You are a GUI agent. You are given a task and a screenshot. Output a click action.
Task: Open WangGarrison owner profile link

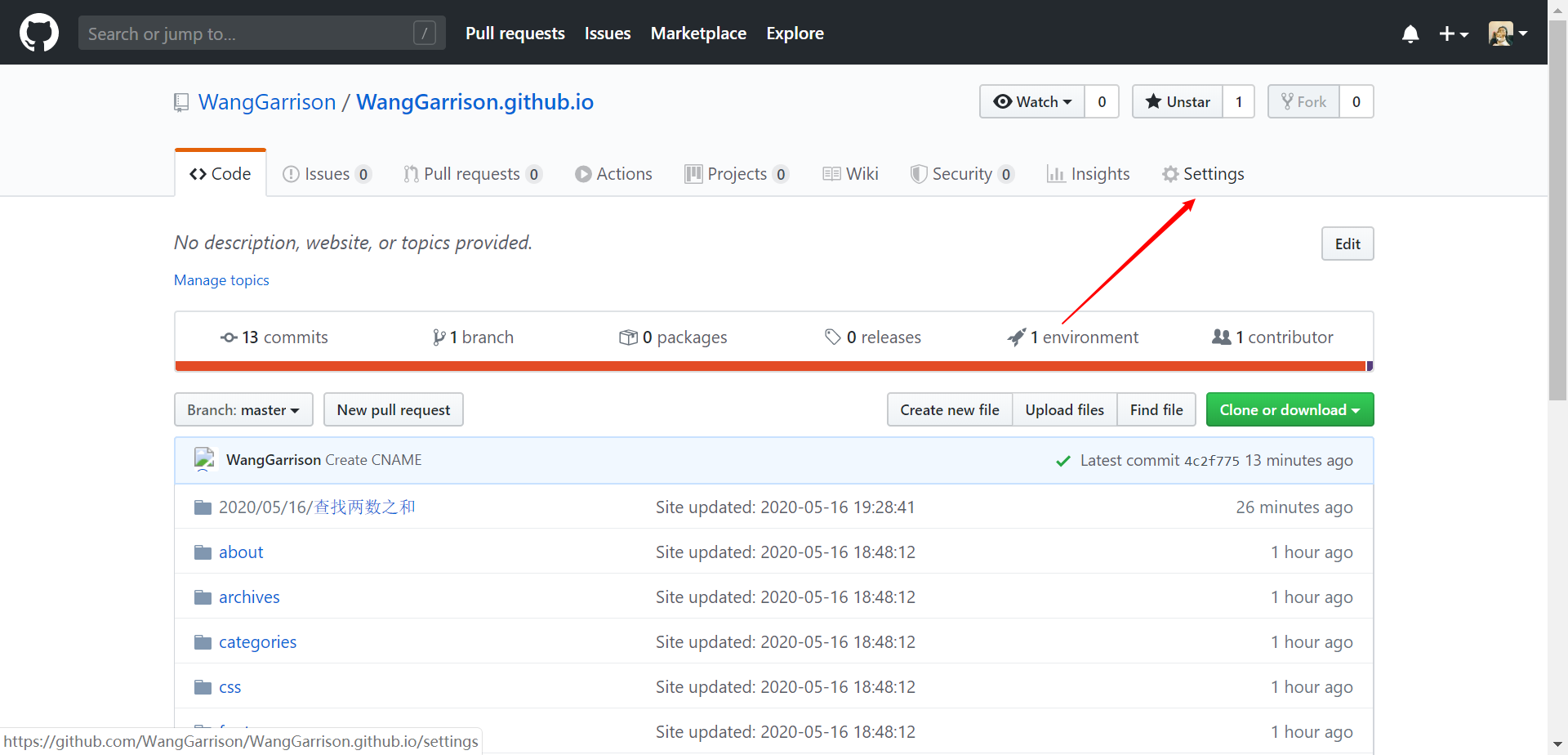267,102
